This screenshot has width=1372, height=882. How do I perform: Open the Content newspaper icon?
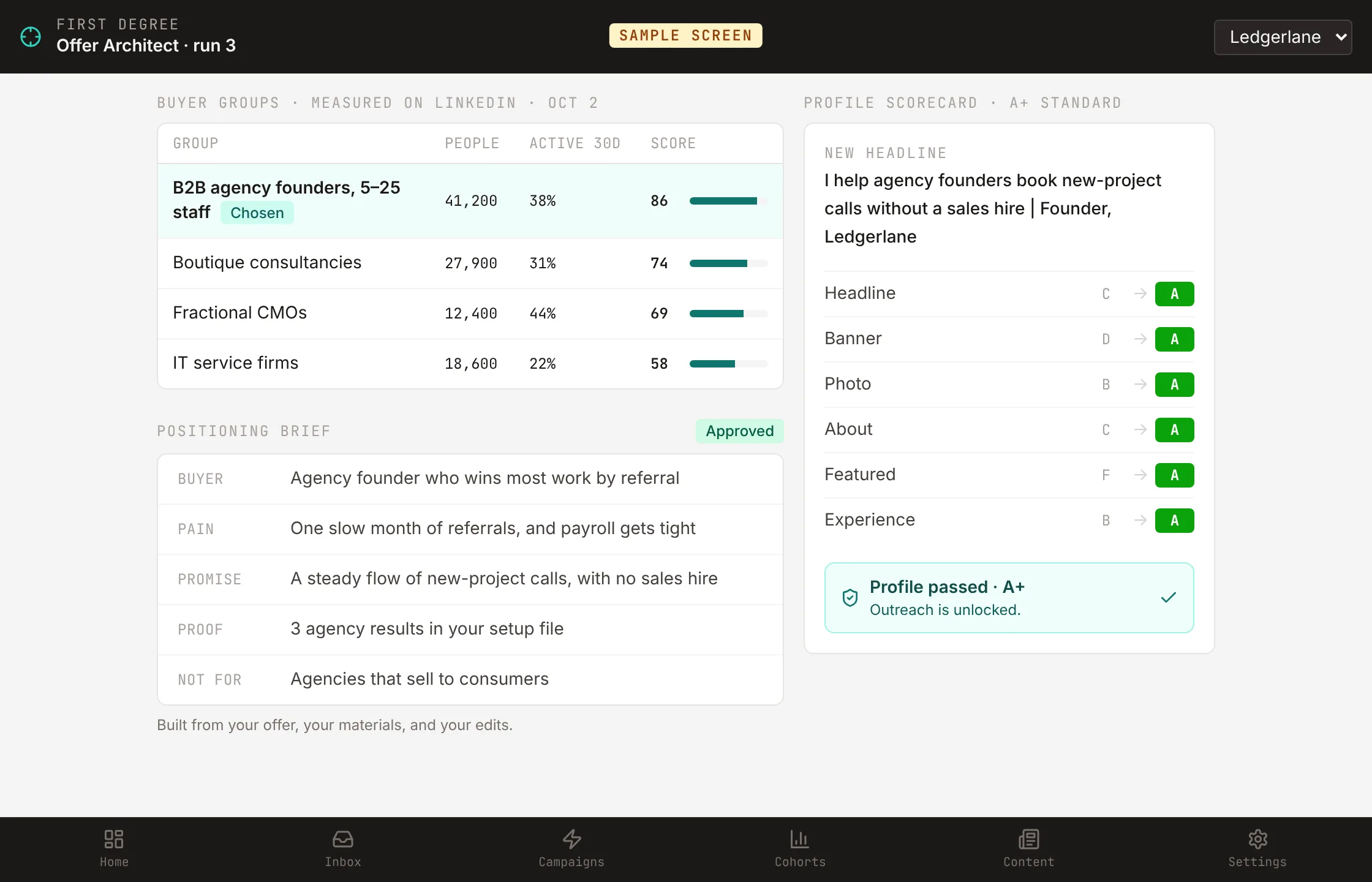[x=1029, y=839]
